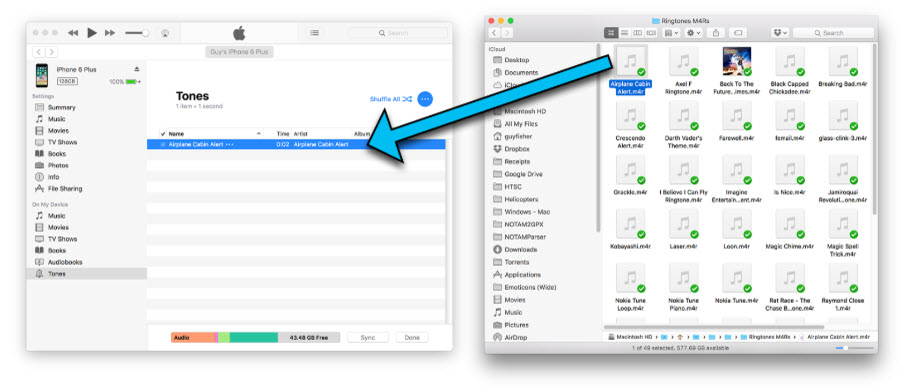Click the Finder search field
The height and width of the screenshot is (386, 910).
[833, 33]
